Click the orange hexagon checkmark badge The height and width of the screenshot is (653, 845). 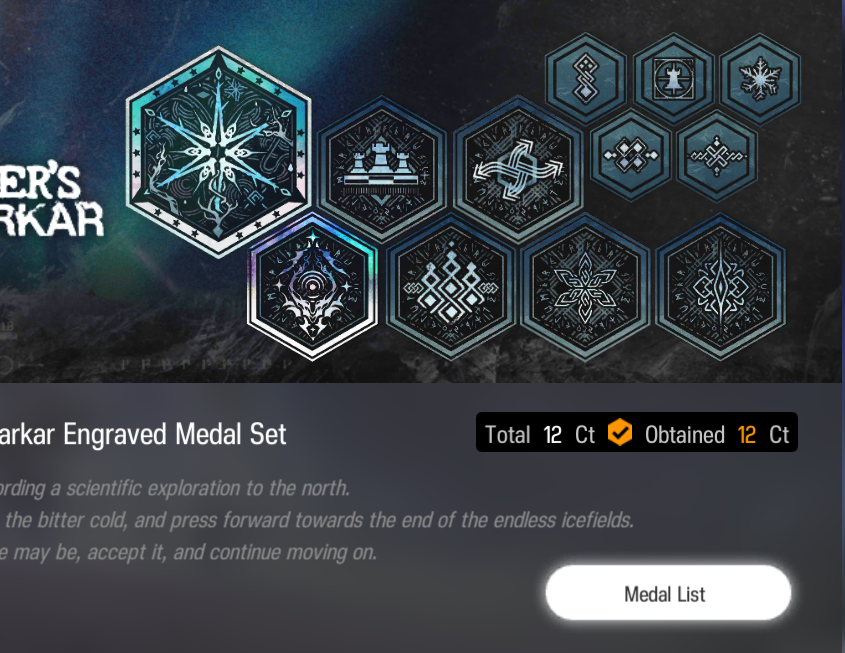coord(620,432)
